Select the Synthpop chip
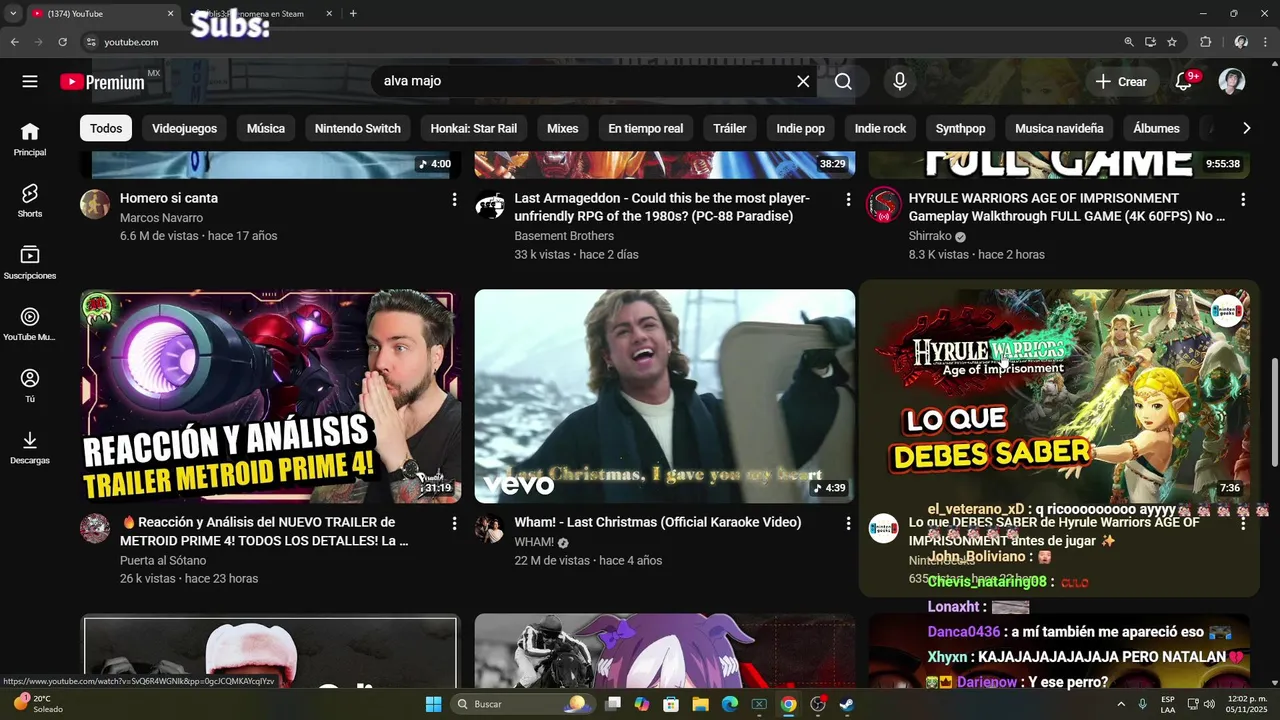Viewport: 1280px width, 720px height. tap(961, 128)
